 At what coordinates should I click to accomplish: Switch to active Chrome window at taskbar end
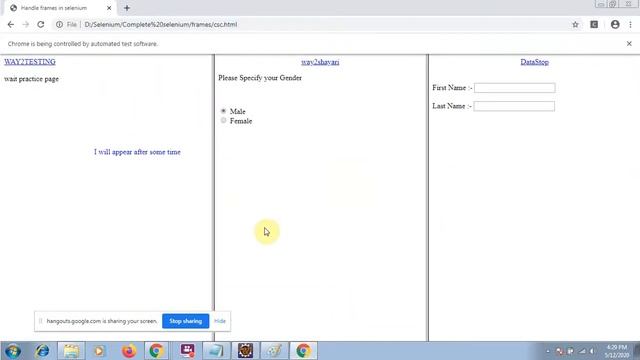(x=303, y=351)
